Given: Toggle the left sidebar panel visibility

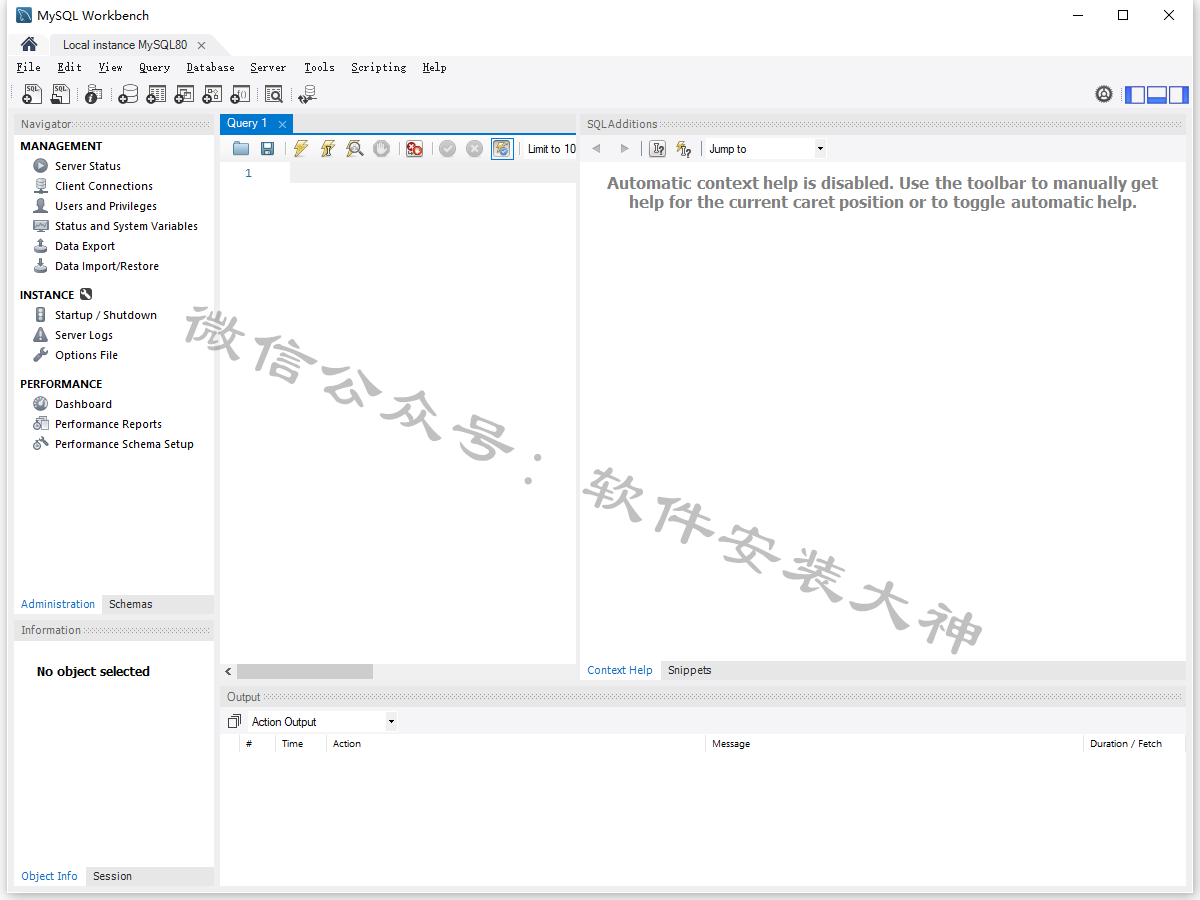Looking at the screenshot, I should pos(1135,95).
